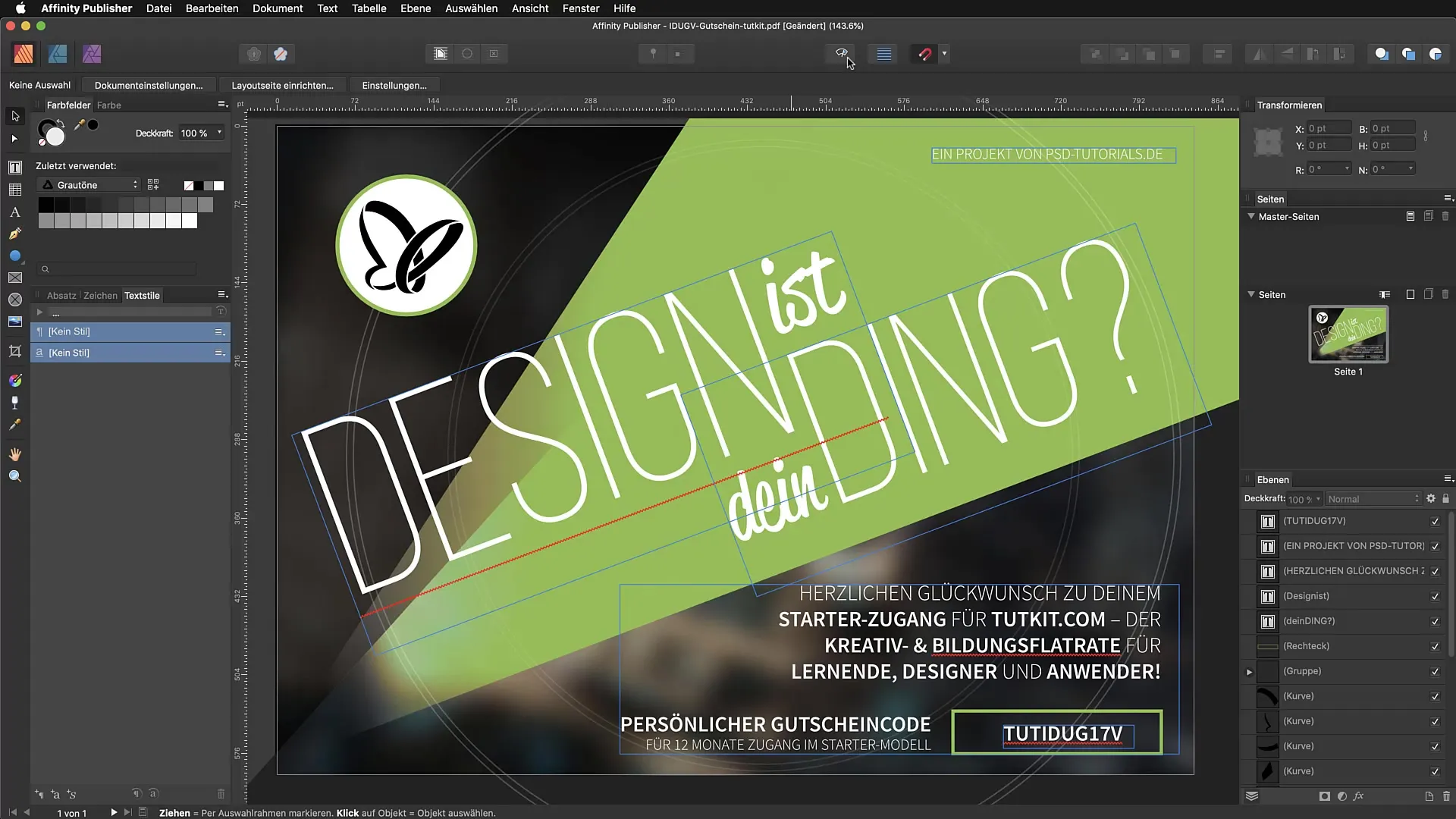Toggle visibility of (Gruppe) layer

point(1435,672)
